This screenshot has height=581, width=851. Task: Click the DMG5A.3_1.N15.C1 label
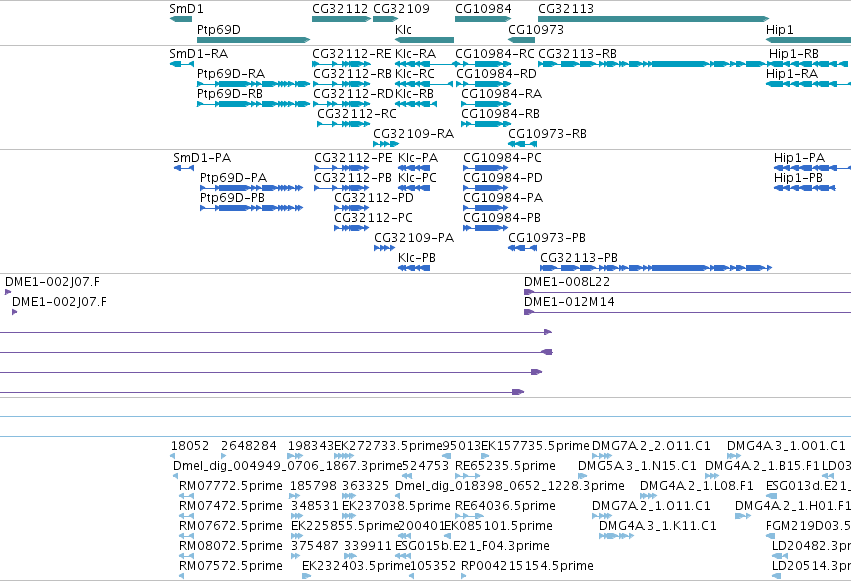(637, 466)
